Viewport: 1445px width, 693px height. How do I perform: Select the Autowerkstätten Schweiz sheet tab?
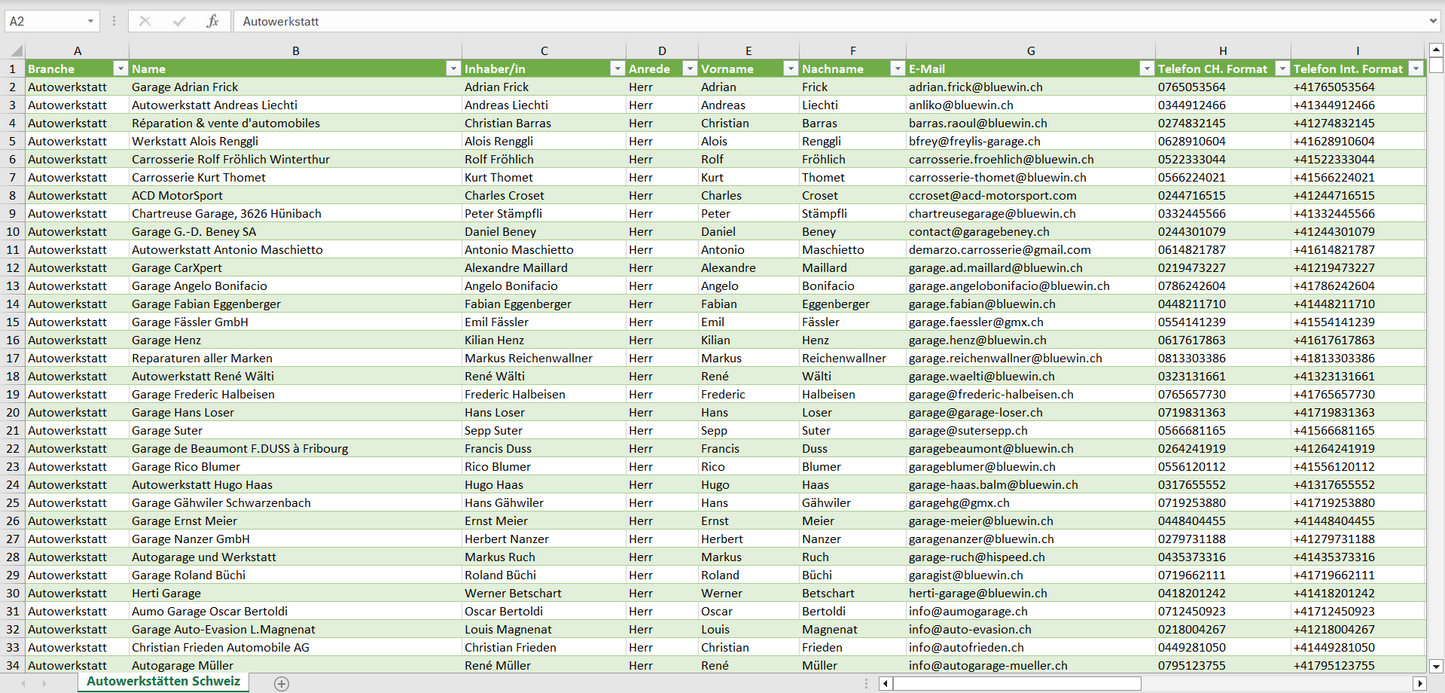click(163, 681)
